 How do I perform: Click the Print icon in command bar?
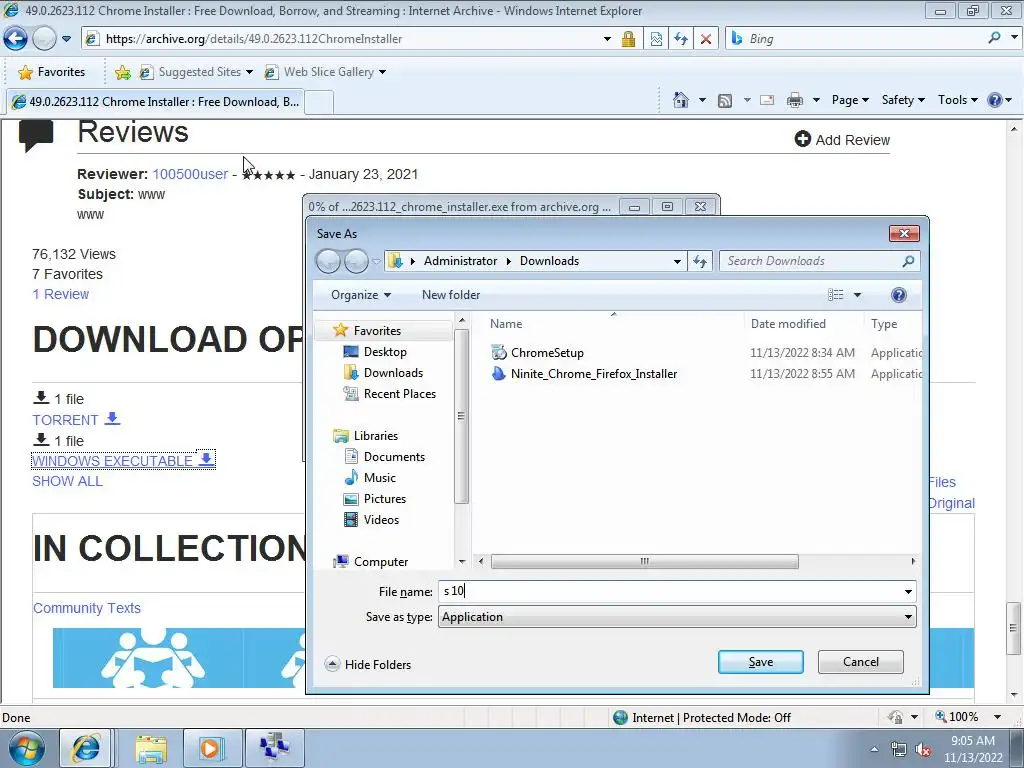pyautogui.click(x=794, y=100)
